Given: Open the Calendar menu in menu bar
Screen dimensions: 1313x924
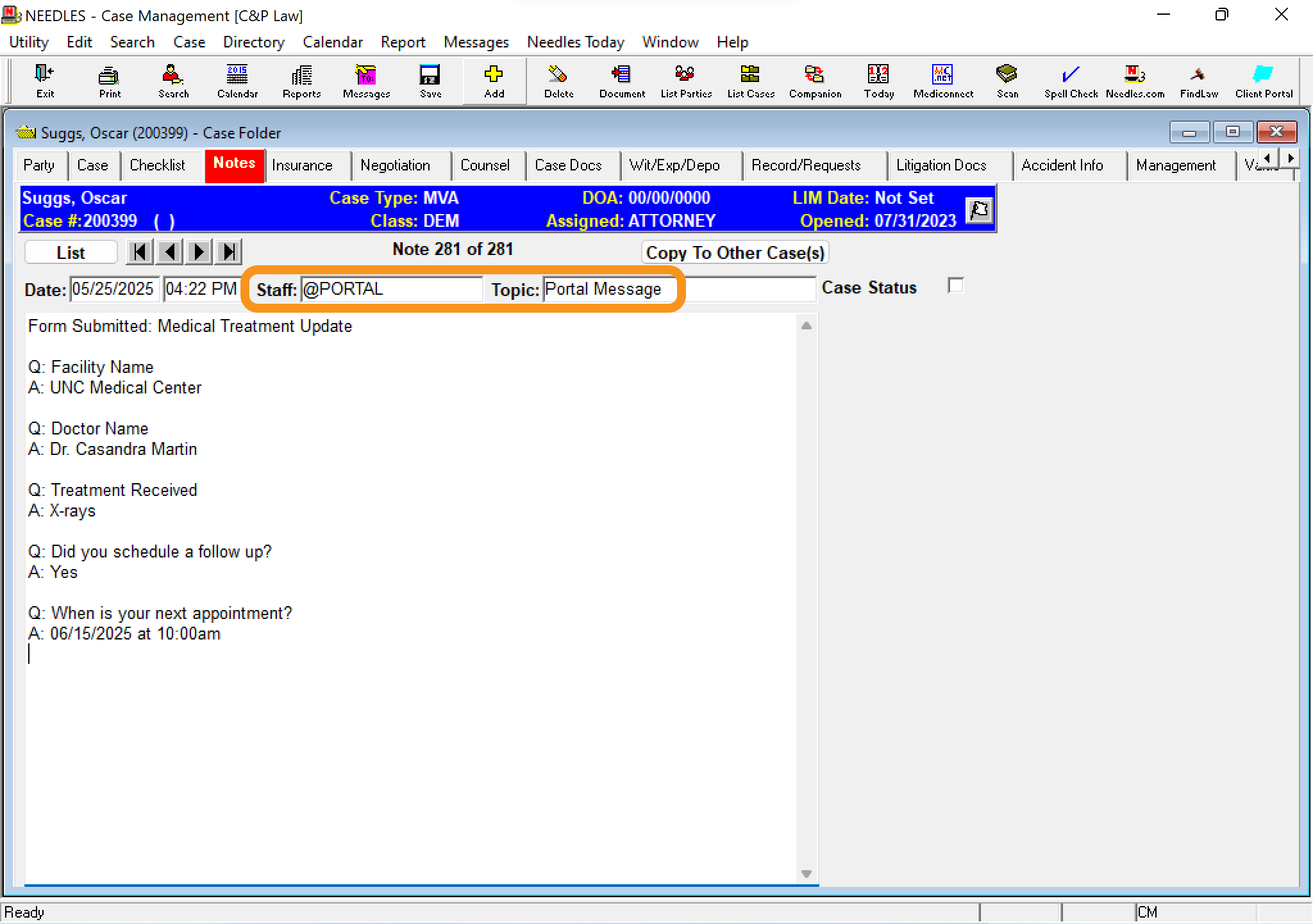Looking at the screenshot, I should coord(333,42).
